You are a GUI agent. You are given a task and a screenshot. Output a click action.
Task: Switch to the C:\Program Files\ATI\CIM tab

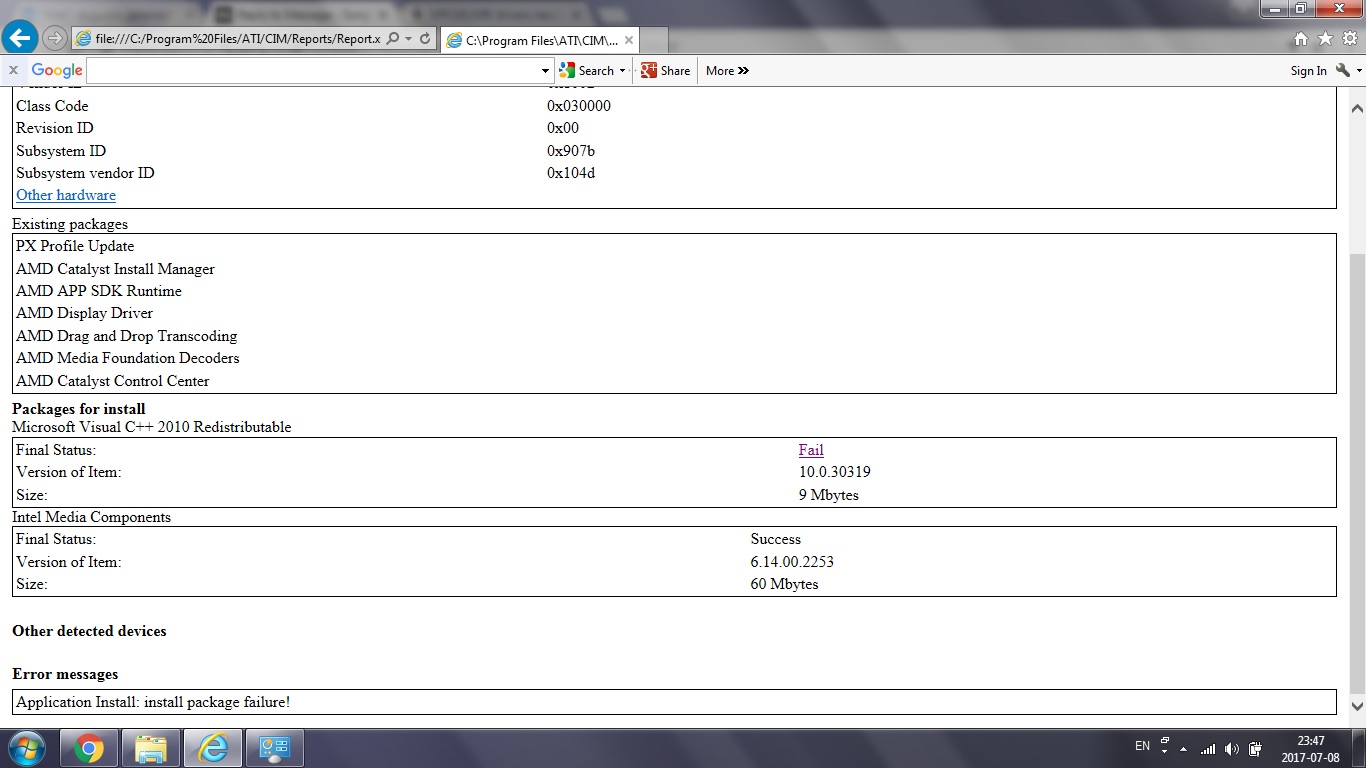point(538,40)
